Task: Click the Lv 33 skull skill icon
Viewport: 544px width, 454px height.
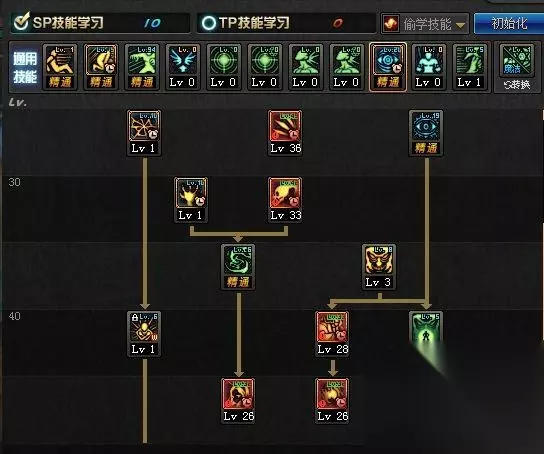Action: [x=285, y=193]
